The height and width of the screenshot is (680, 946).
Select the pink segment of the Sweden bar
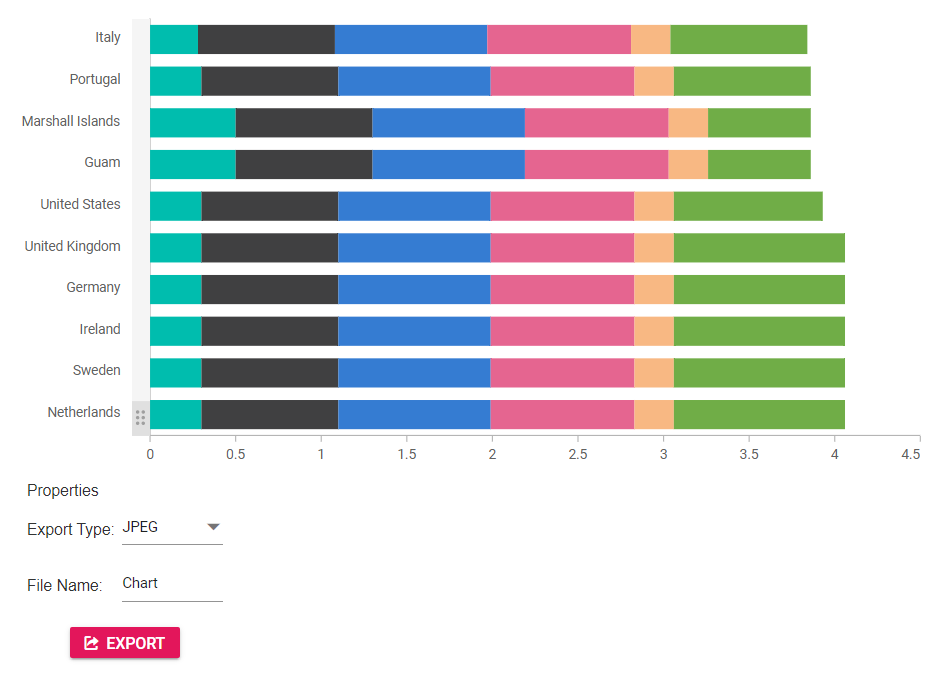(562, 372)
